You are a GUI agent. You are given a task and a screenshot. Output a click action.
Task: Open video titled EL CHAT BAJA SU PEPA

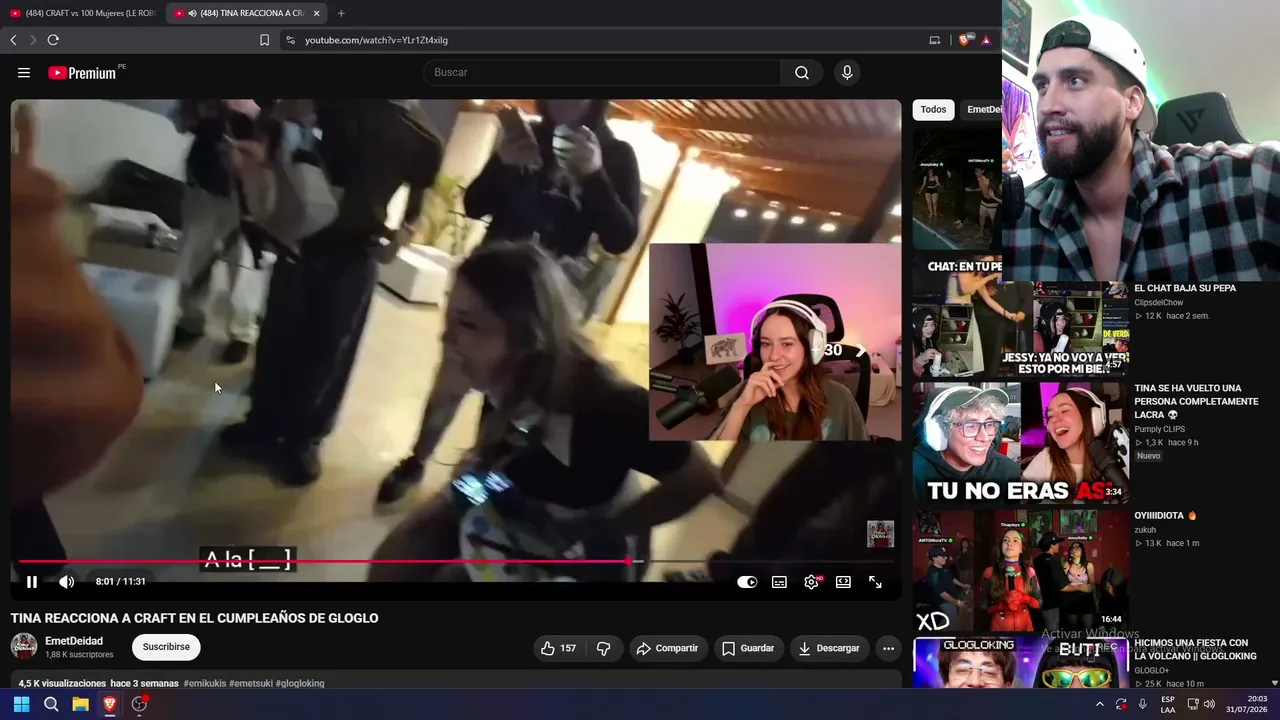click(x=1185, y=288)
